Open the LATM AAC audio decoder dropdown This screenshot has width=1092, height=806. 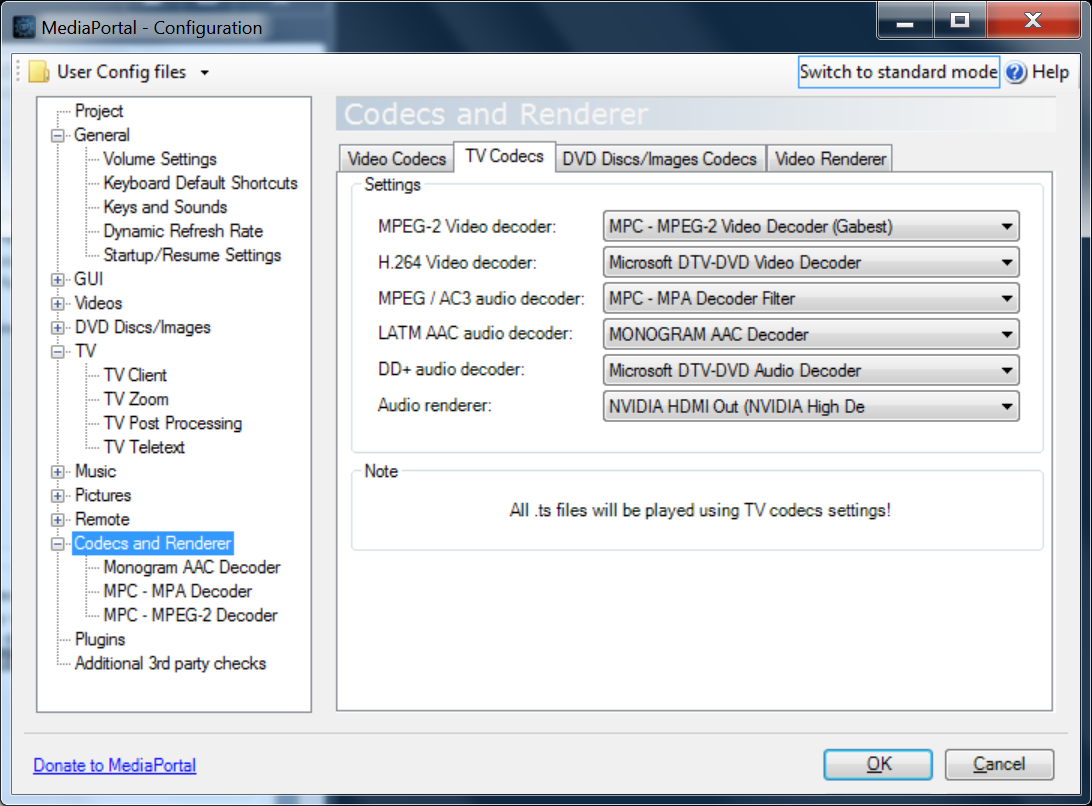coord(811,334)
